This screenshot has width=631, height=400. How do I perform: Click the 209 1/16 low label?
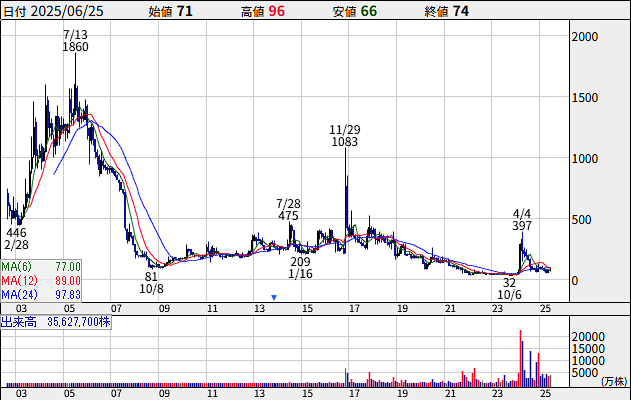coord(301,268)
